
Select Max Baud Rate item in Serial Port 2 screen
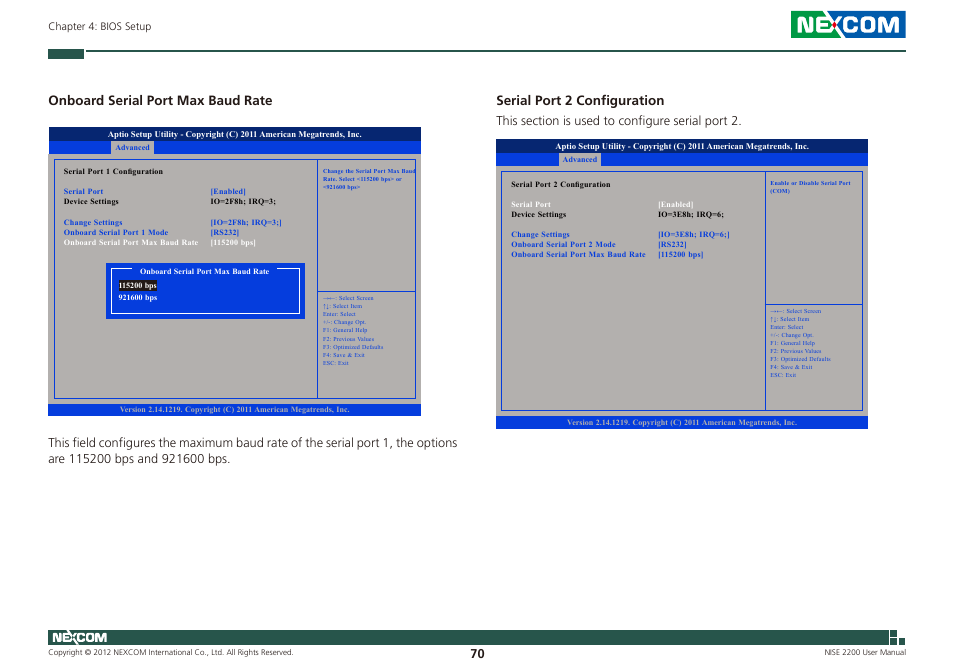click(x=578, y=254)
